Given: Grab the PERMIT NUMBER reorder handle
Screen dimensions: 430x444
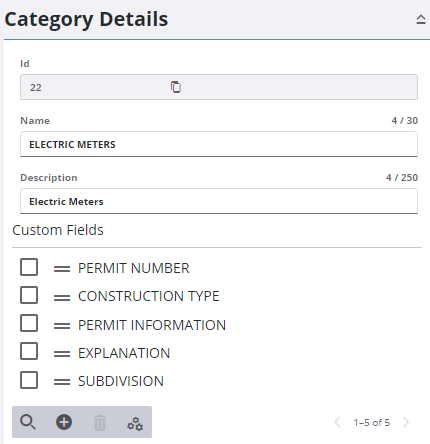Looking at the screenshot, I should pos(62,269).
